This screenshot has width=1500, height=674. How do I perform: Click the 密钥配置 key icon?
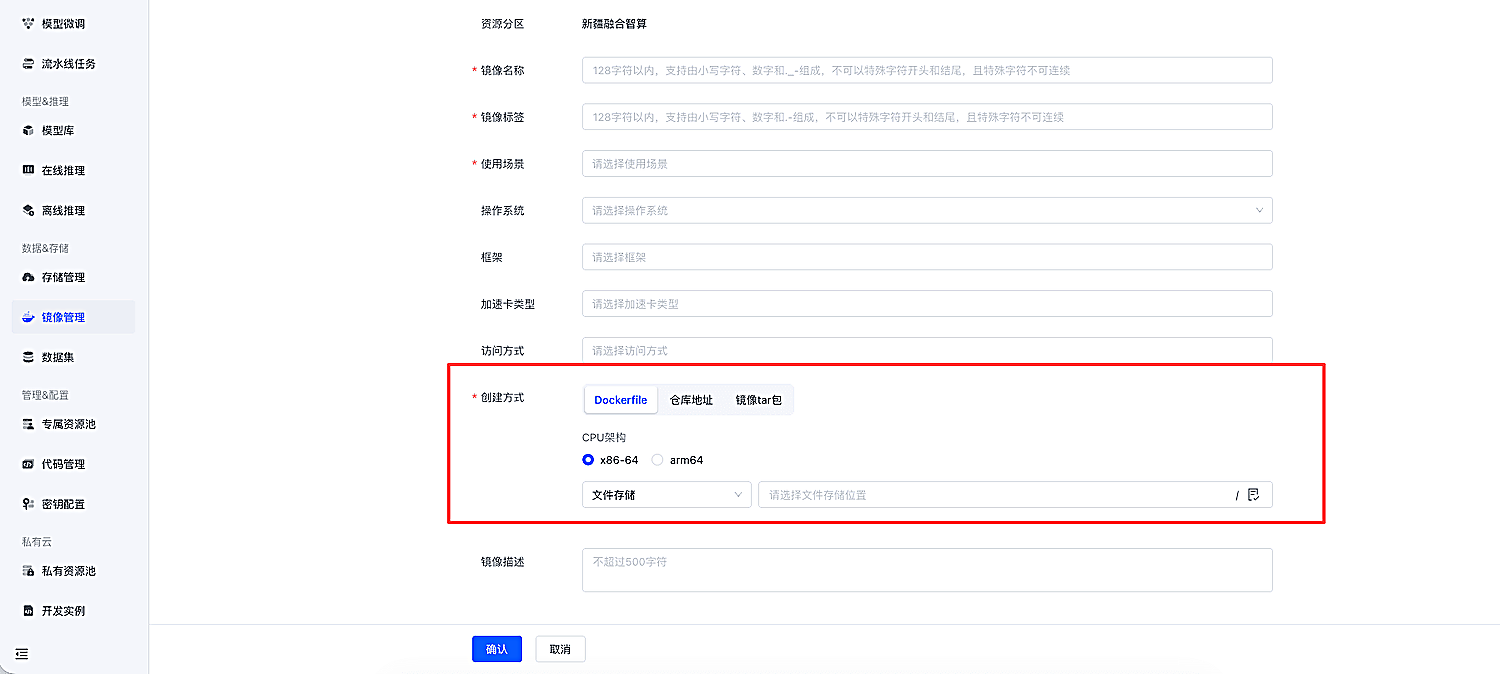(28, 504)
